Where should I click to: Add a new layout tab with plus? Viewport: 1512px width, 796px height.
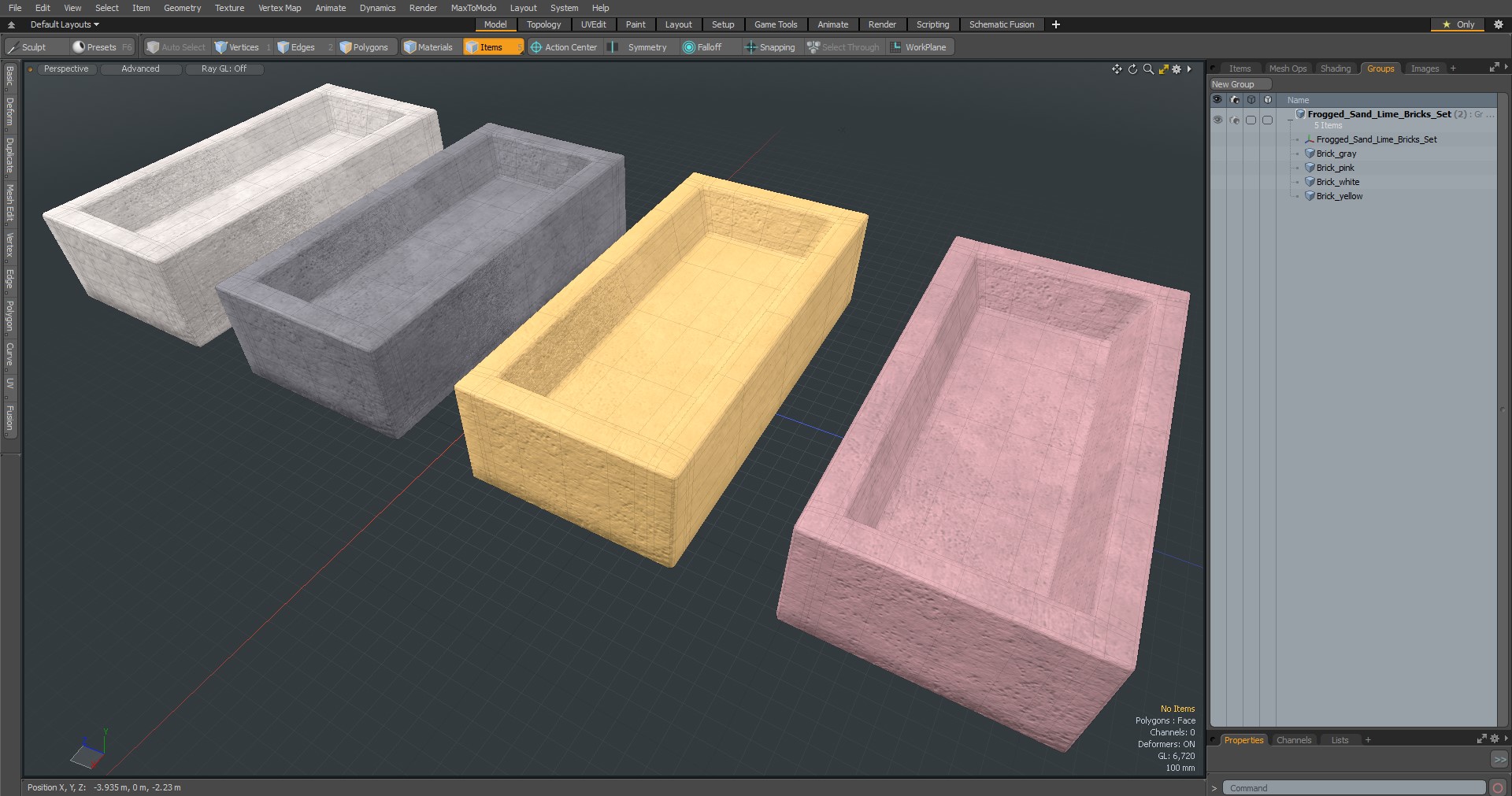(1056, 24)
